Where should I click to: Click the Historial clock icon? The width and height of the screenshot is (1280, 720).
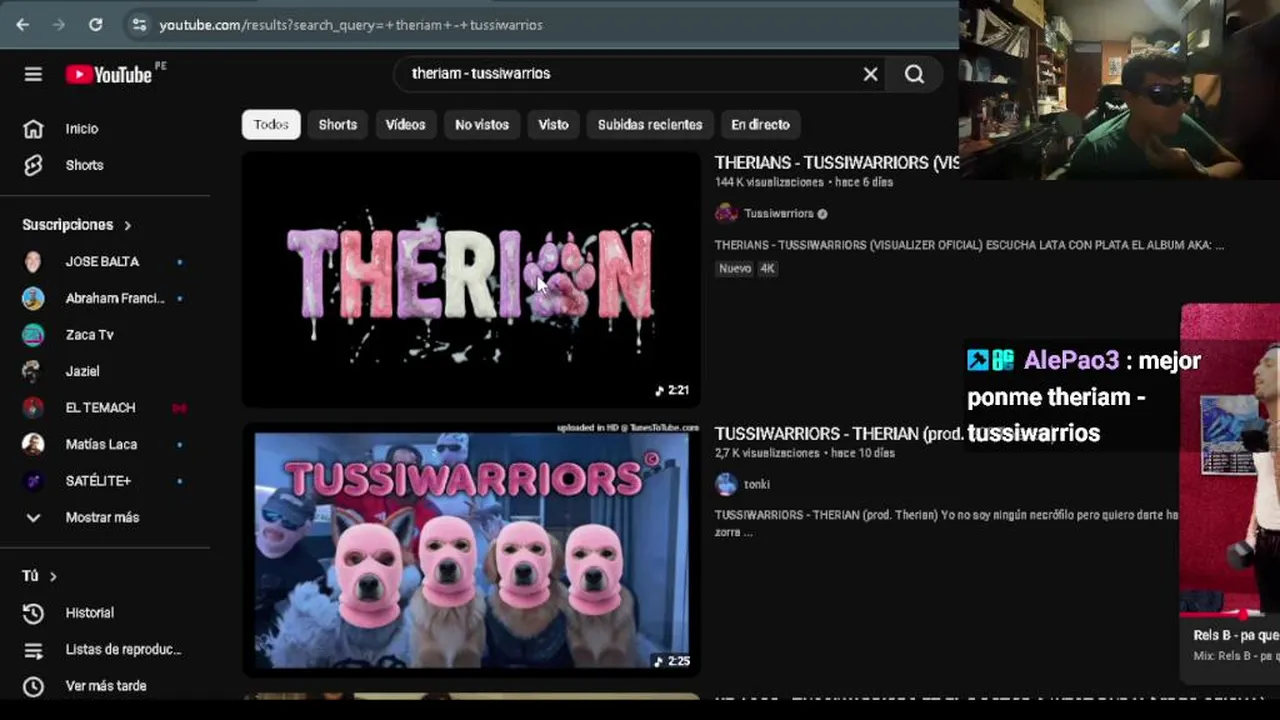[x=33, y=613]
